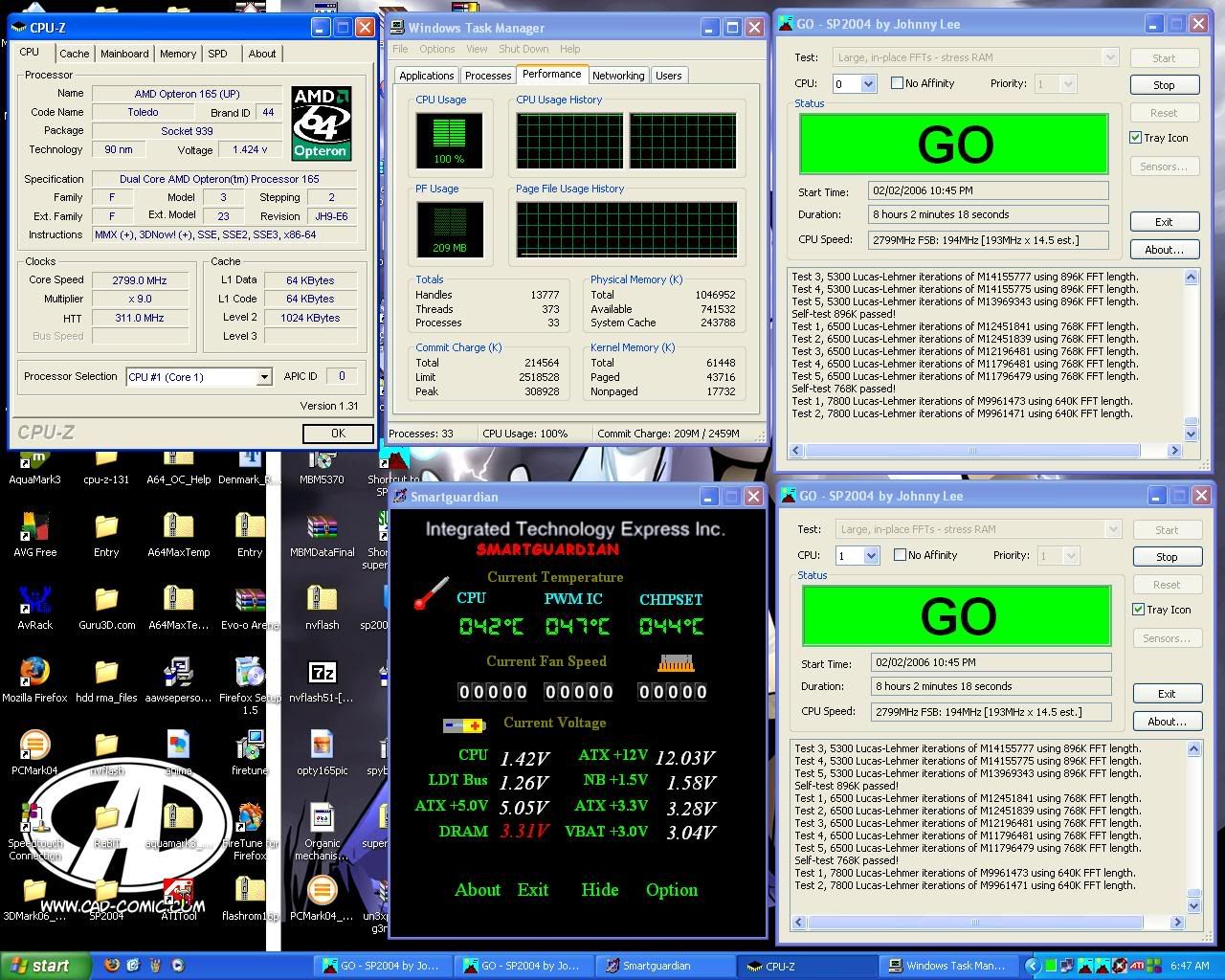Click the Smartguardian thermometer icon
This screenshot has height=980, width=1225.
pos(432,592)
